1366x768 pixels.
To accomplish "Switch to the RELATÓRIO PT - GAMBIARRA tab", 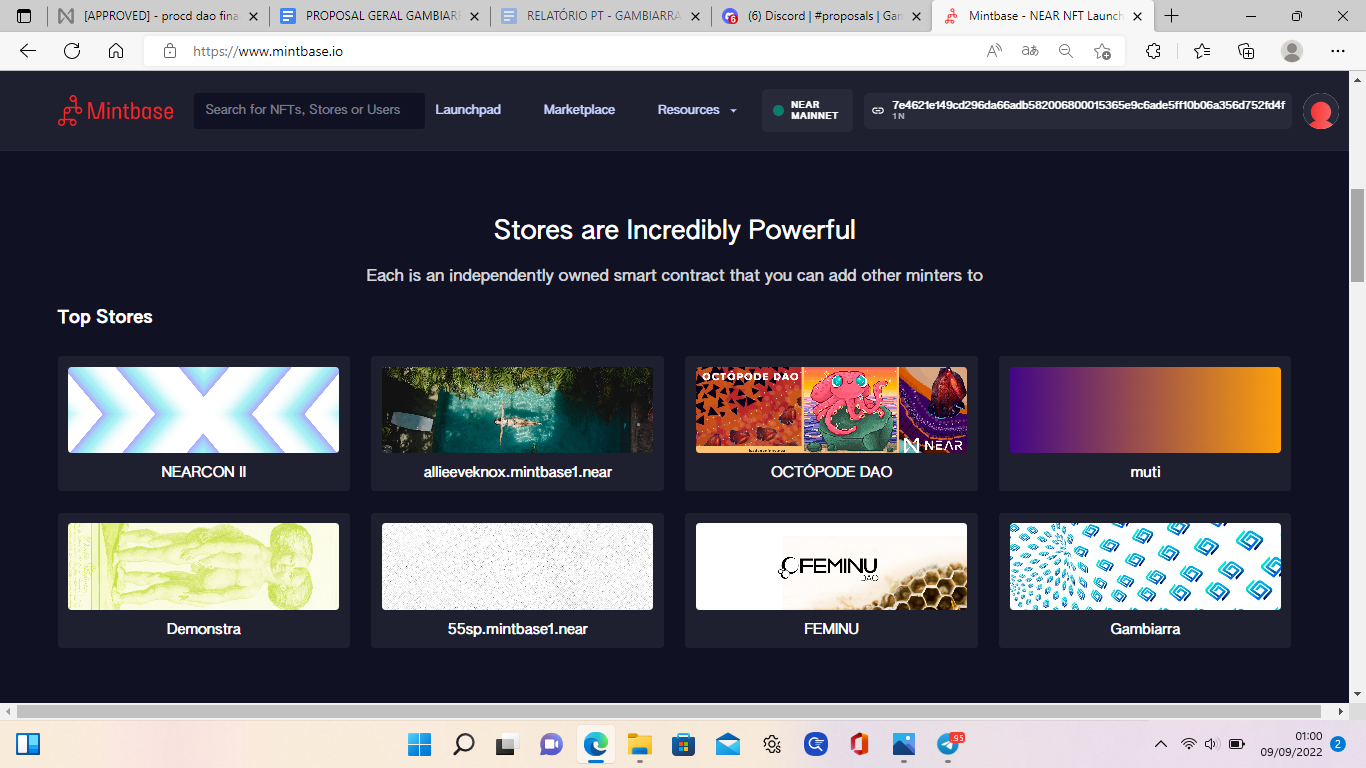I will coord(600,16).
